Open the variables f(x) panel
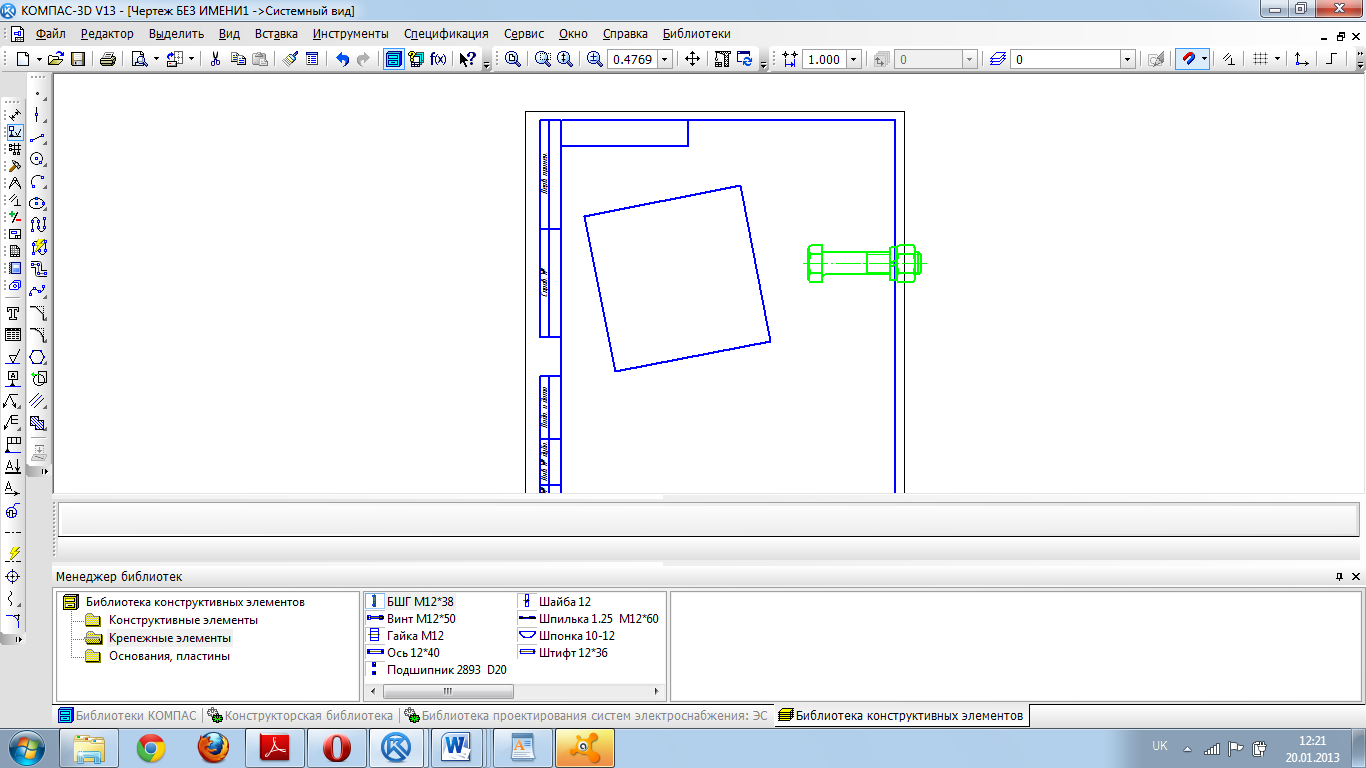Screen dimensions: 1366x768 pyautogui.click(x=438, y=59)
